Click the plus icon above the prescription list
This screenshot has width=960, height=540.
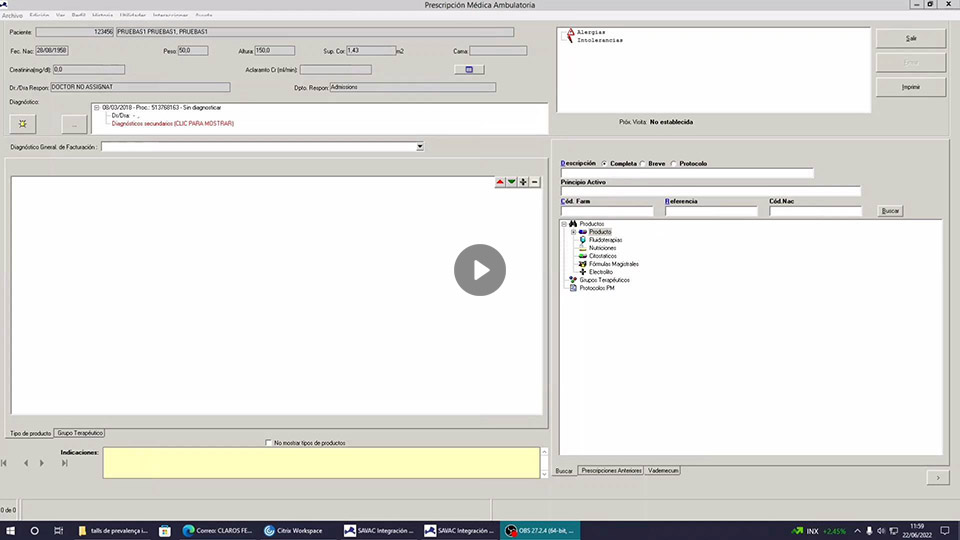(523, 182)
